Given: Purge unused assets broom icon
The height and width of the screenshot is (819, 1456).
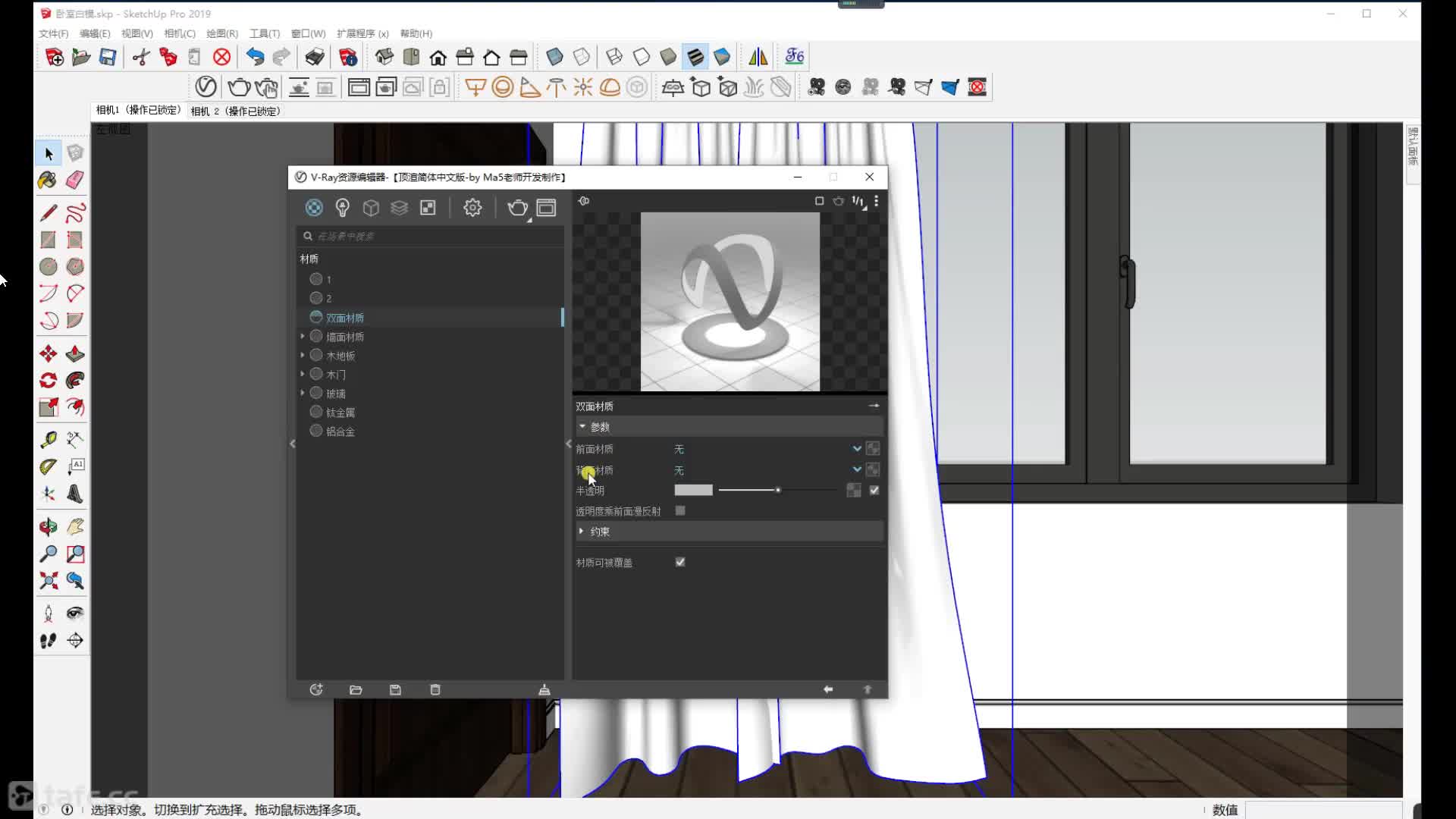Looking at the screenshot, I should (544, 689).
